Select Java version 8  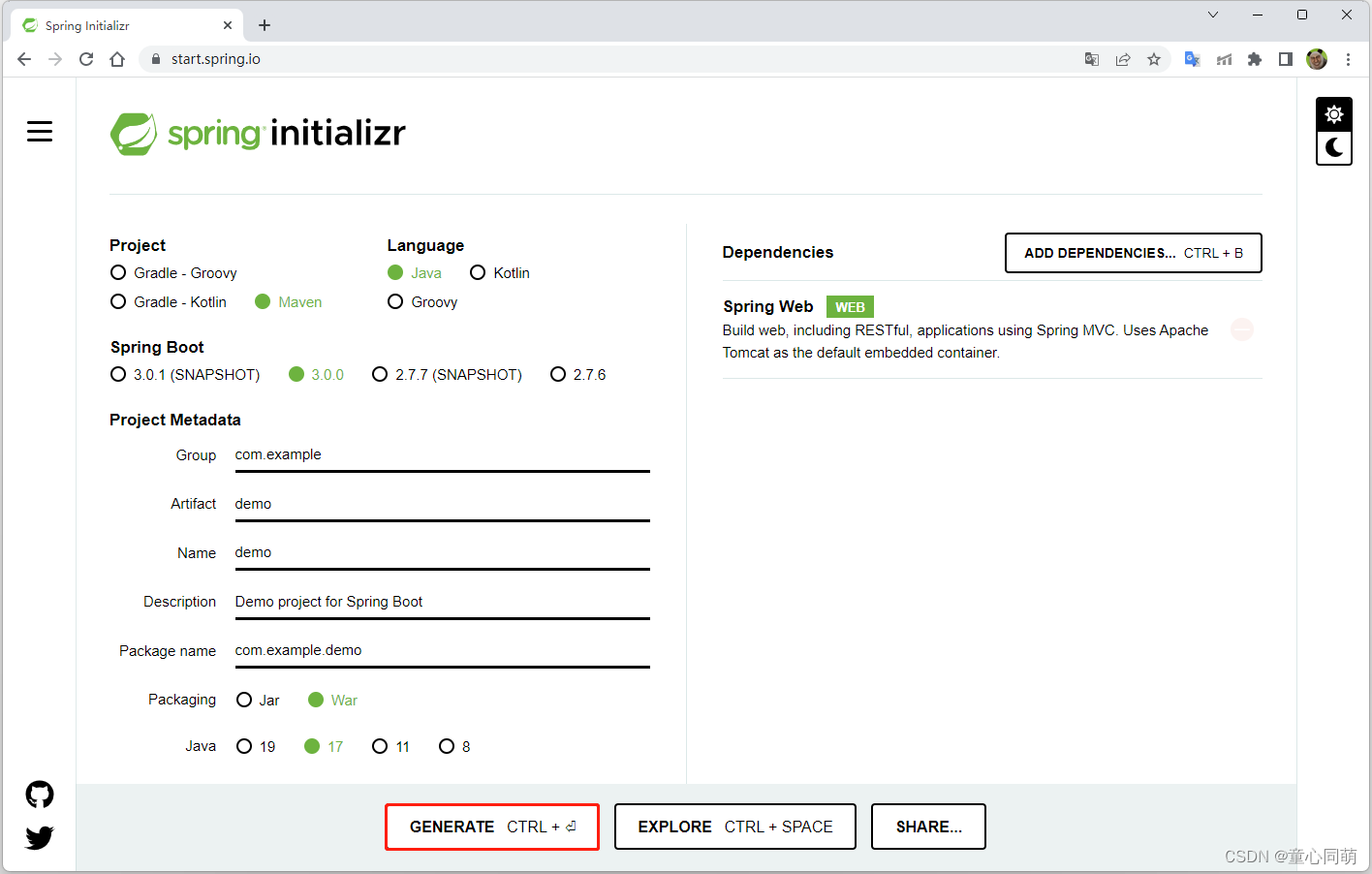click(454, 747)
